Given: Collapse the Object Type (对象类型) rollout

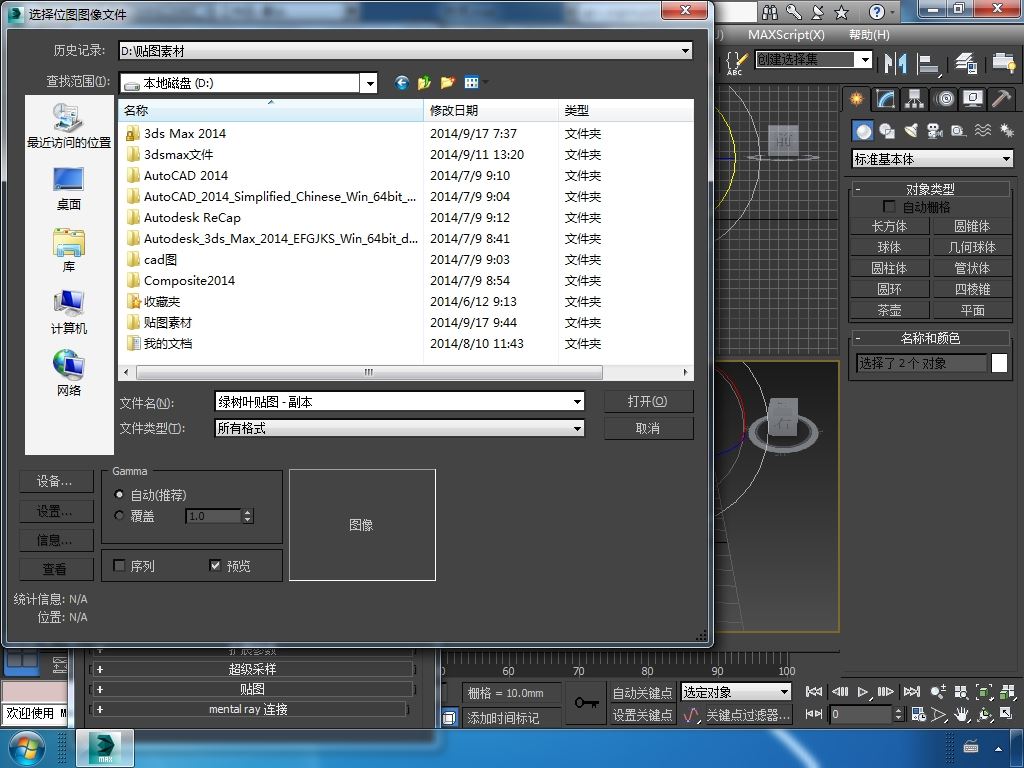Looking at the screenshot, I should (930, 189).
